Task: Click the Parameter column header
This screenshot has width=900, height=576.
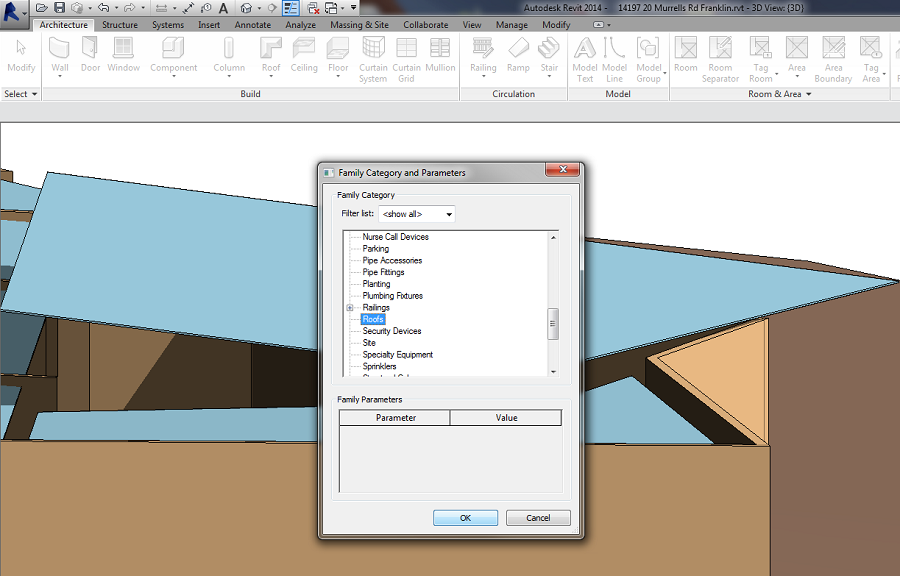Action: pos(395,418)
